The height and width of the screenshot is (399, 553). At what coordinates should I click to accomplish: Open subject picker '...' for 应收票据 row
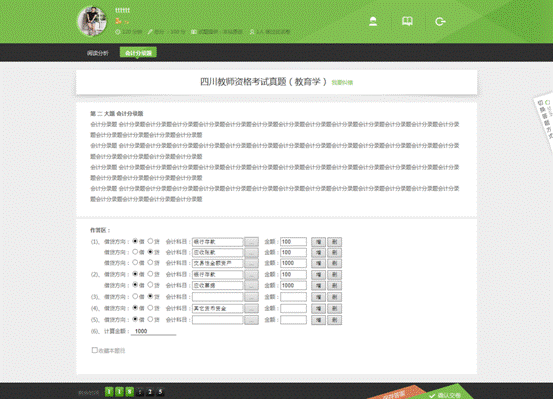click(x=251, y=285)
